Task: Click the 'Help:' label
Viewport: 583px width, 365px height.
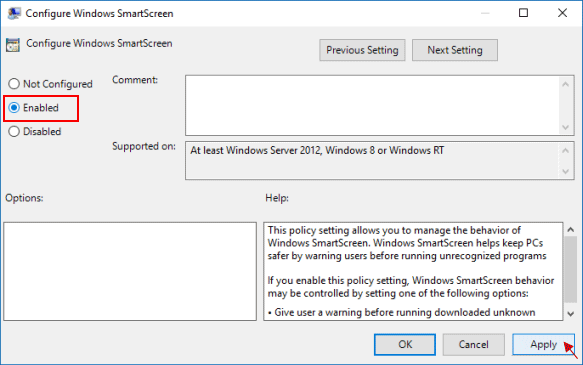Action: (277, 198)
